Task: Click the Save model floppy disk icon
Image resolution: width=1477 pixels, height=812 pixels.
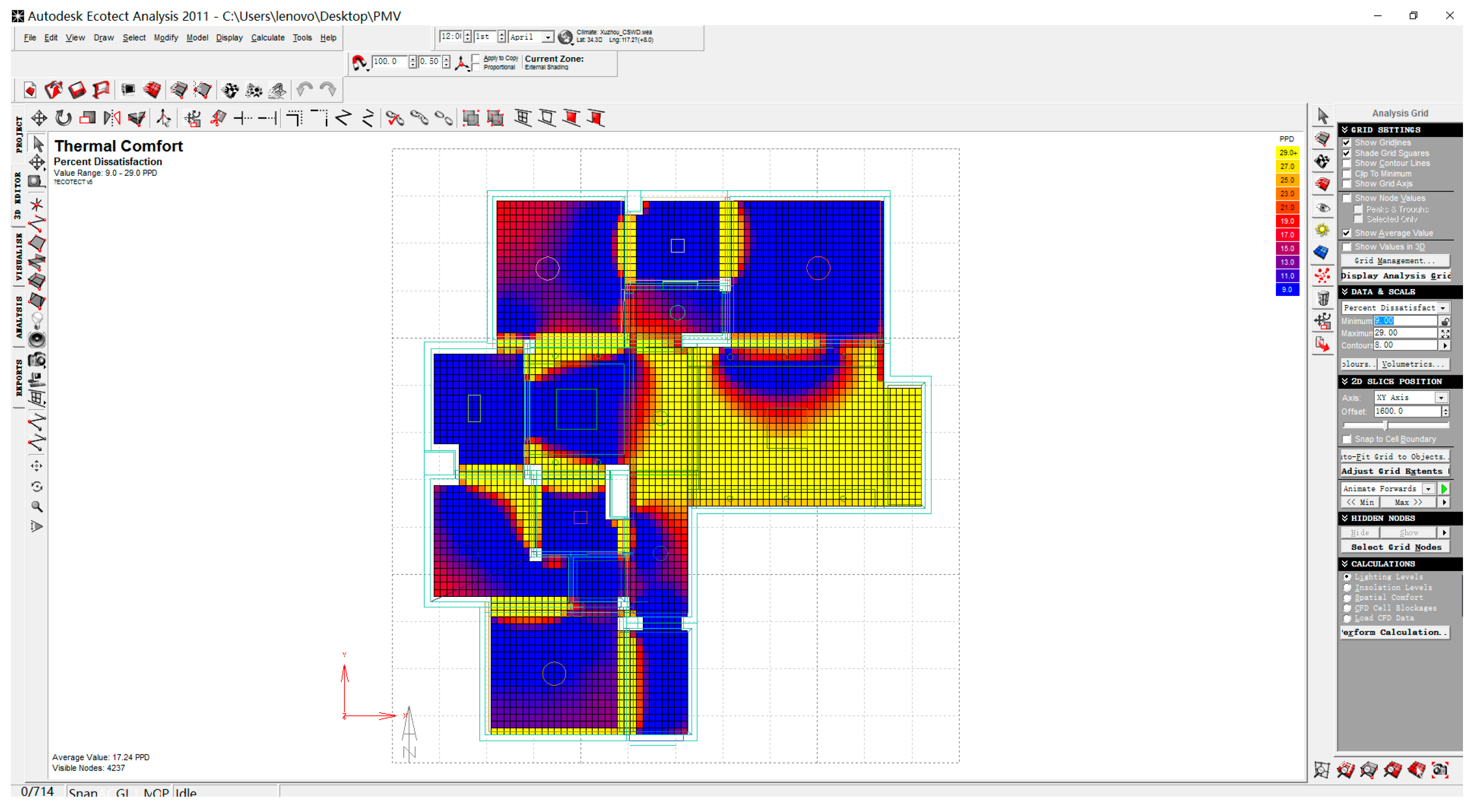Action: 77,90
